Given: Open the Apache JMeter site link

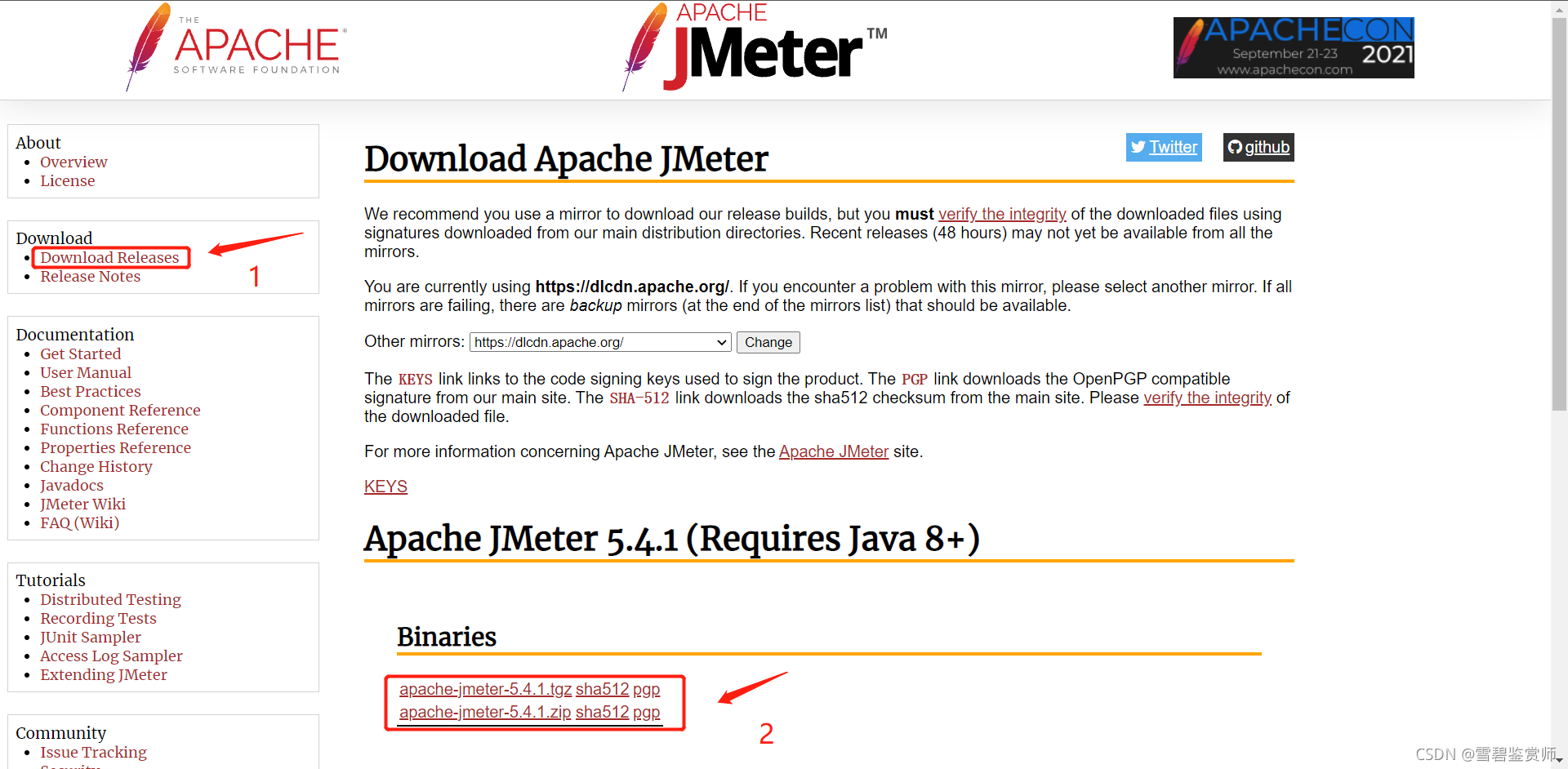Looking at the screenshot, I should point(834,451).
